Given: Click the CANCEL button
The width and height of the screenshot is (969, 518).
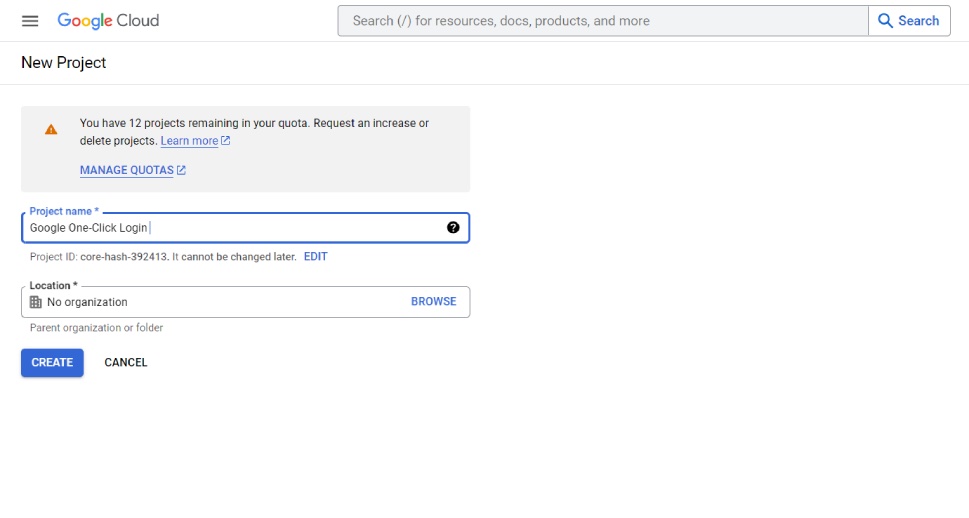Looking at the screenshot, I should click(x=125, y=363).
